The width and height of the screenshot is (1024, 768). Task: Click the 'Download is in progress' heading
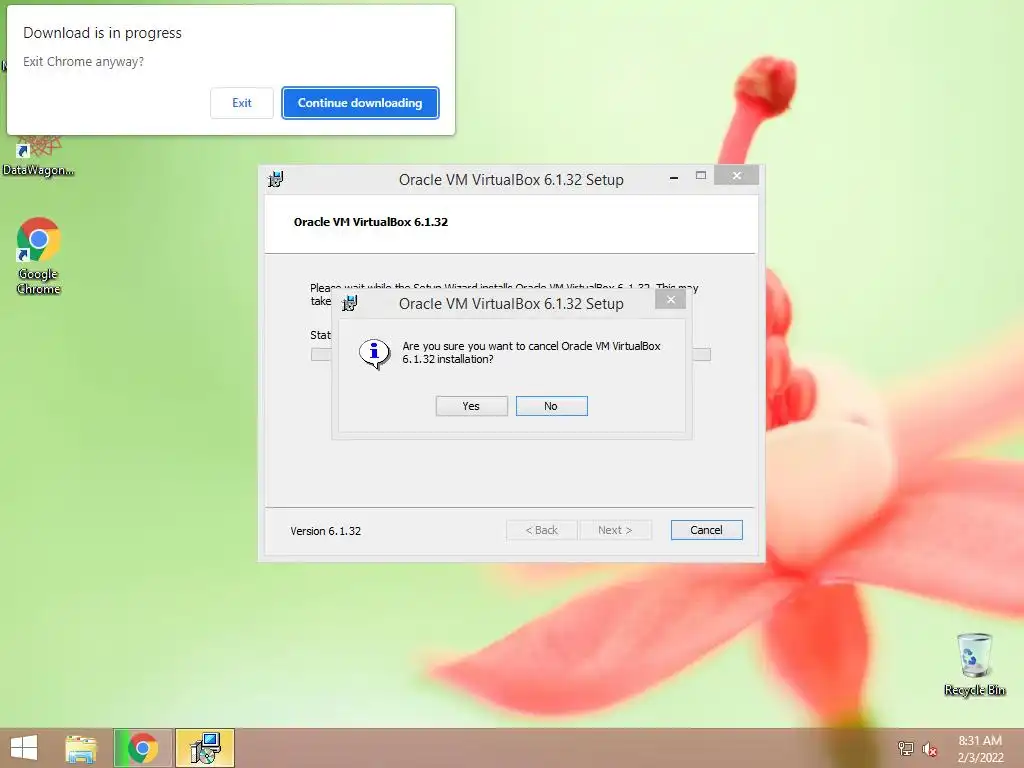[x=103, y=33]
